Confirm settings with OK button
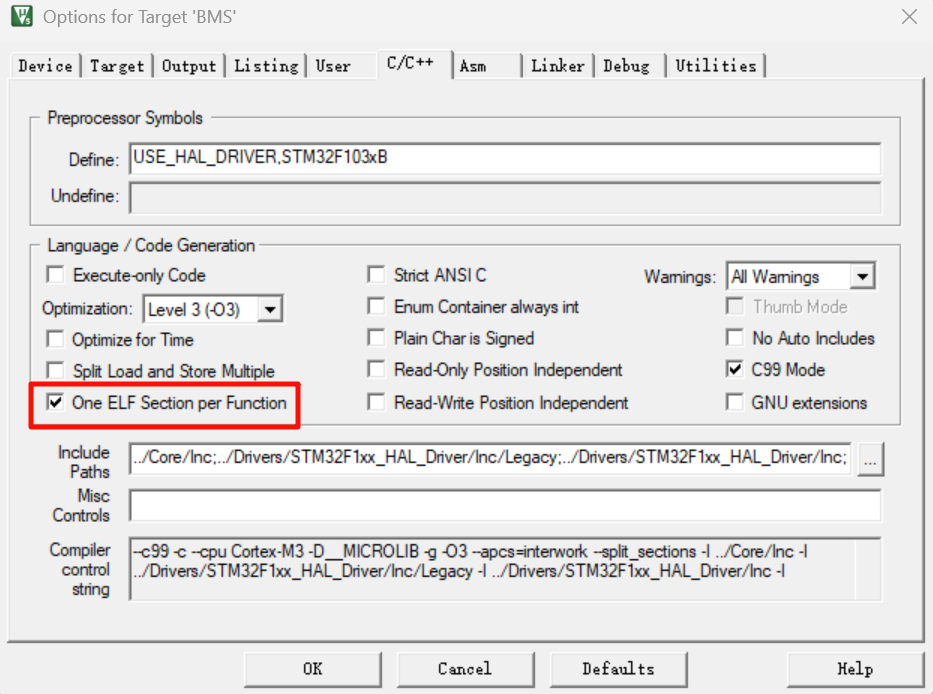 click(x=313, y=669)
